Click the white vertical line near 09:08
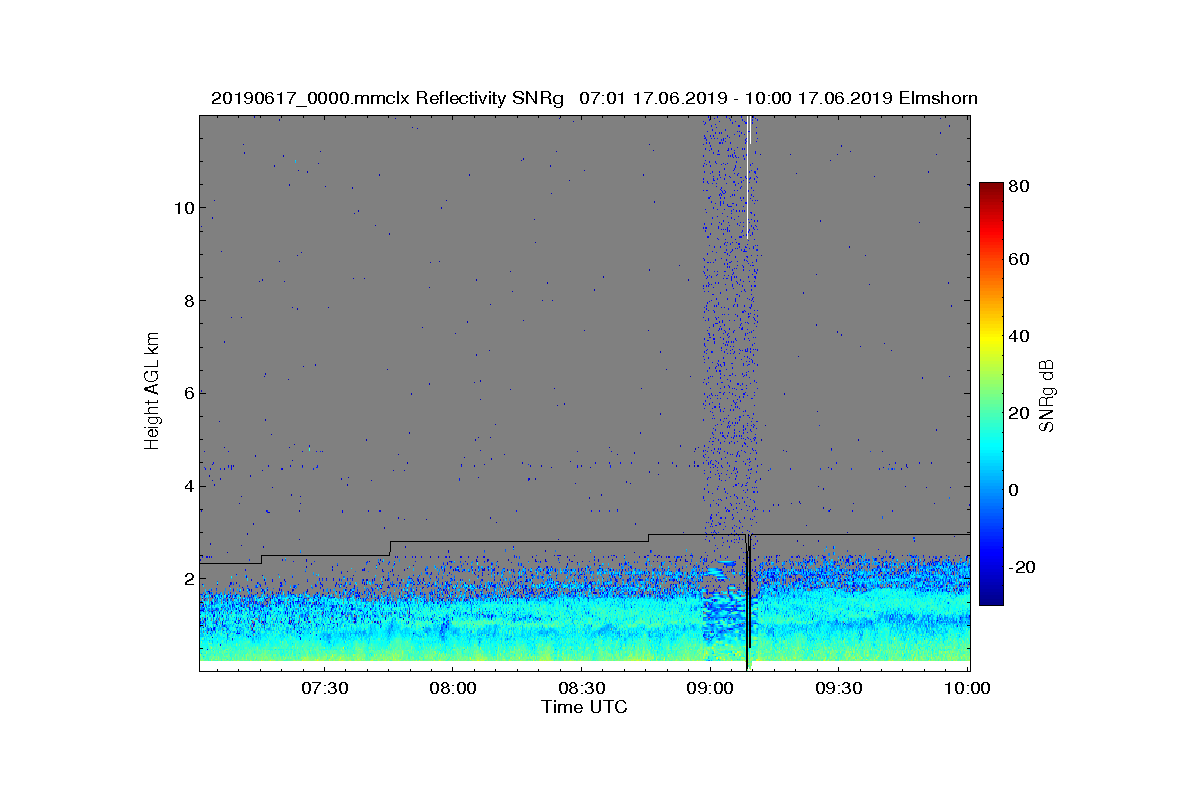1200x800 pixels. (747, 177)
